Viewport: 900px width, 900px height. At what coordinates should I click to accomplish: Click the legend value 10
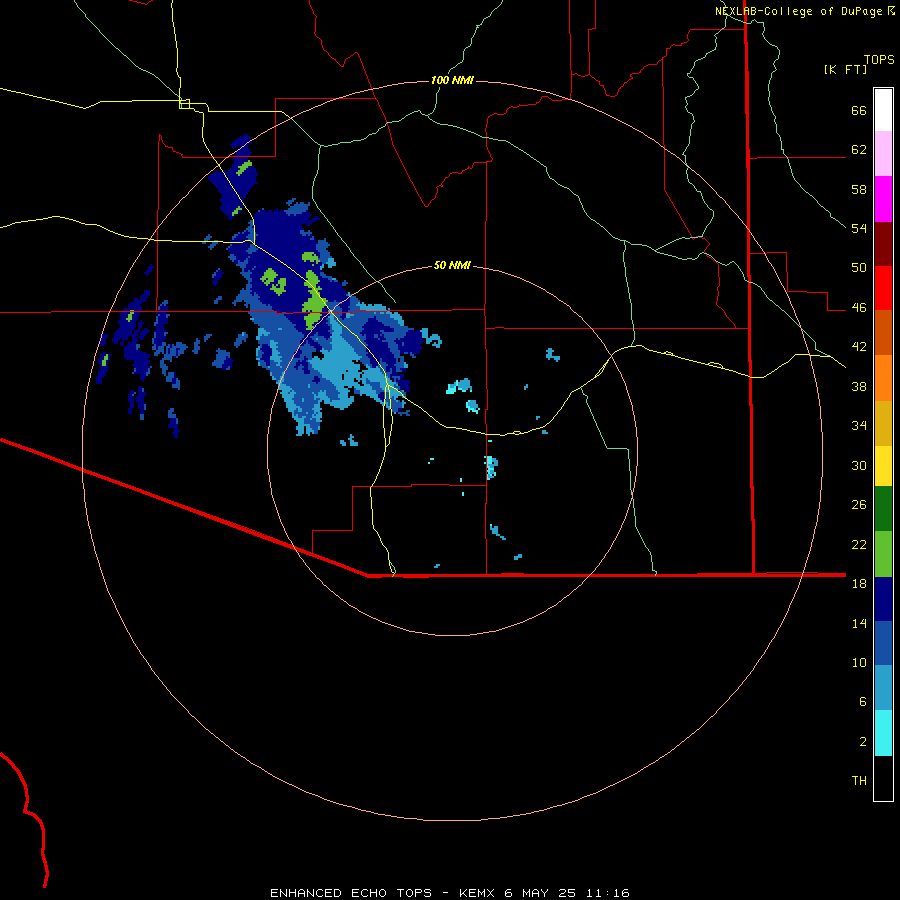[x=859, y=662]
